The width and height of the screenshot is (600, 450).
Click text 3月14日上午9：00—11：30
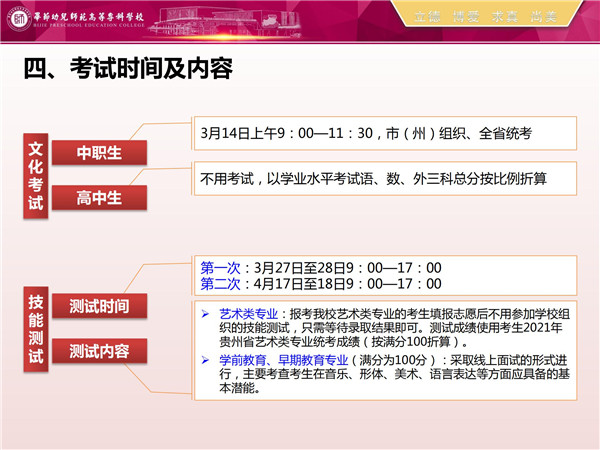287,133
